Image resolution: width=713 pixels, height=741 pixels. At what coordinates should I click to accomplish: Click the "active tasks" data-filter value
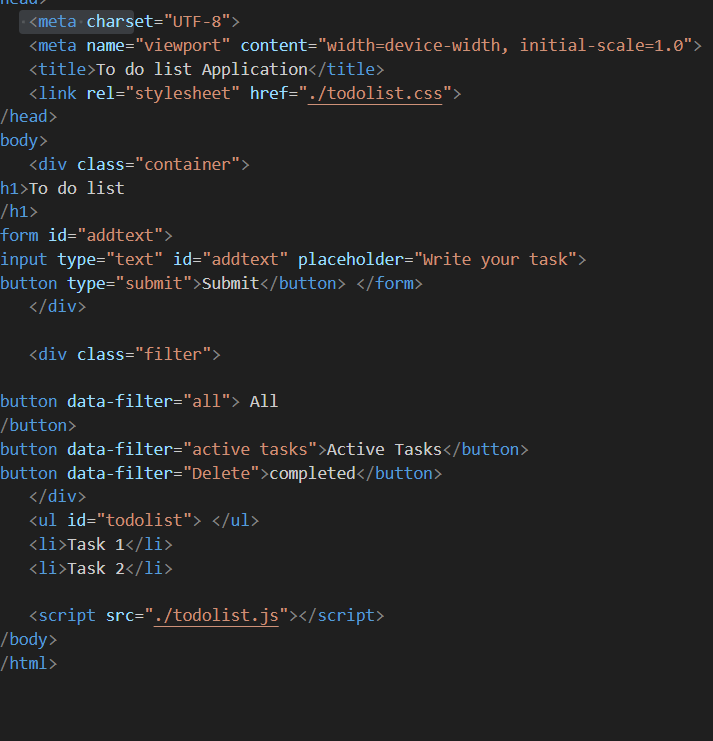(250, 449)
